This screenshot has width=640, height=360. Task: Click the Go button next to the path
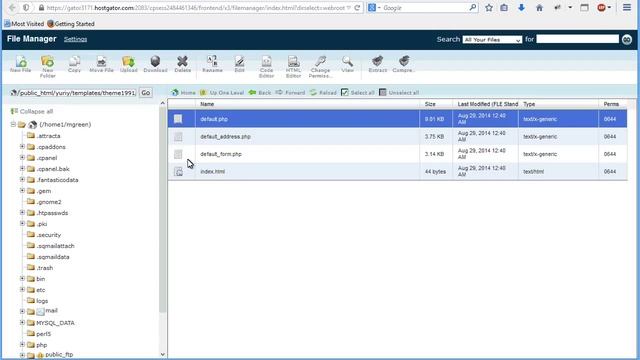tap(146, 93)
